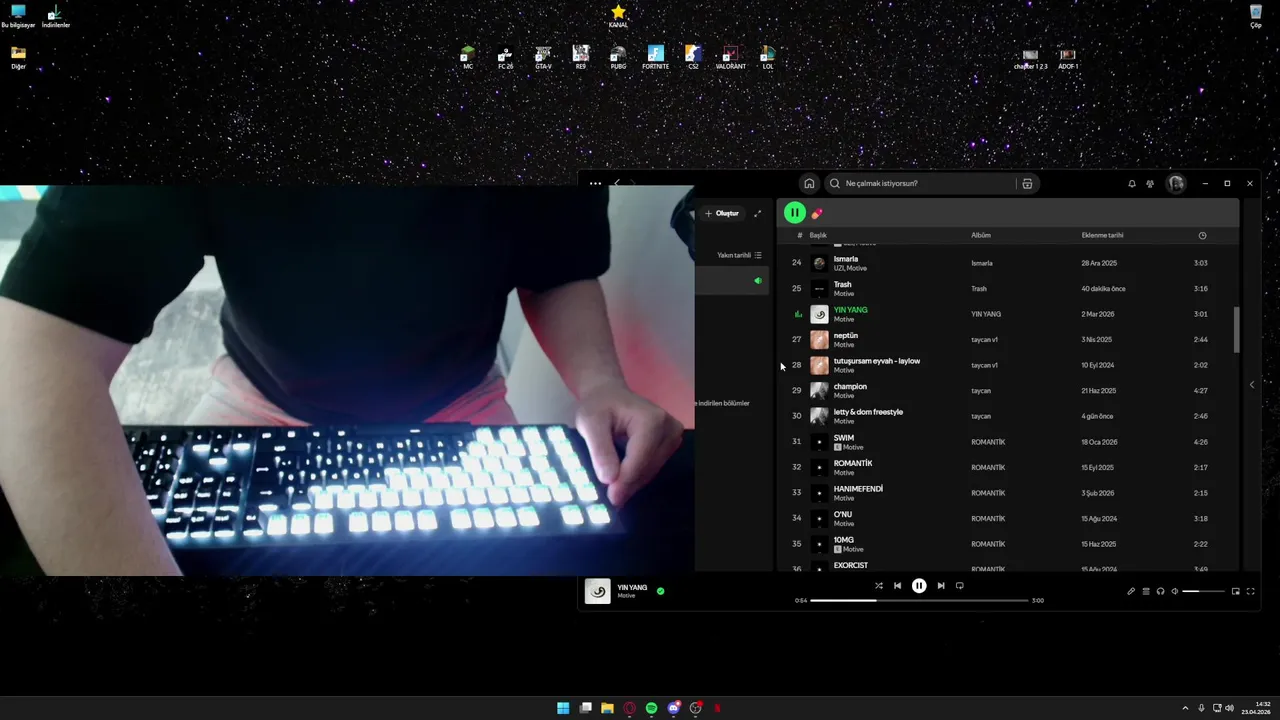1280x720 pixels.
Task: Expand Your Library with the arrows icon
Action: (x=757, y=213)
